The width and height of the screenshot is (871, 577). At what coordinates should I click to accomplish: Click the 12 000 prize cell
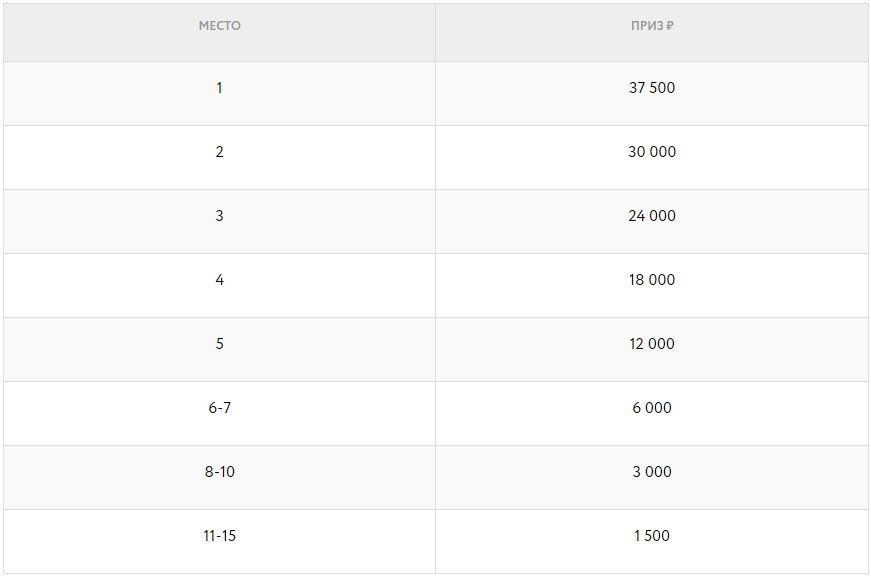tap(652, 344)
